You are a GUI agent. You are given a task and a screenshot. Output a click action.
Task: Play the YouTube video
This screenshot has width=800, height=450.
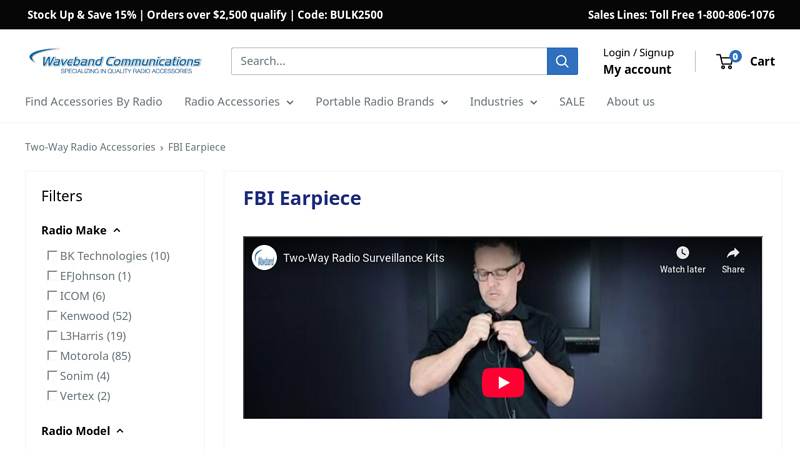(x=503, y=382)
